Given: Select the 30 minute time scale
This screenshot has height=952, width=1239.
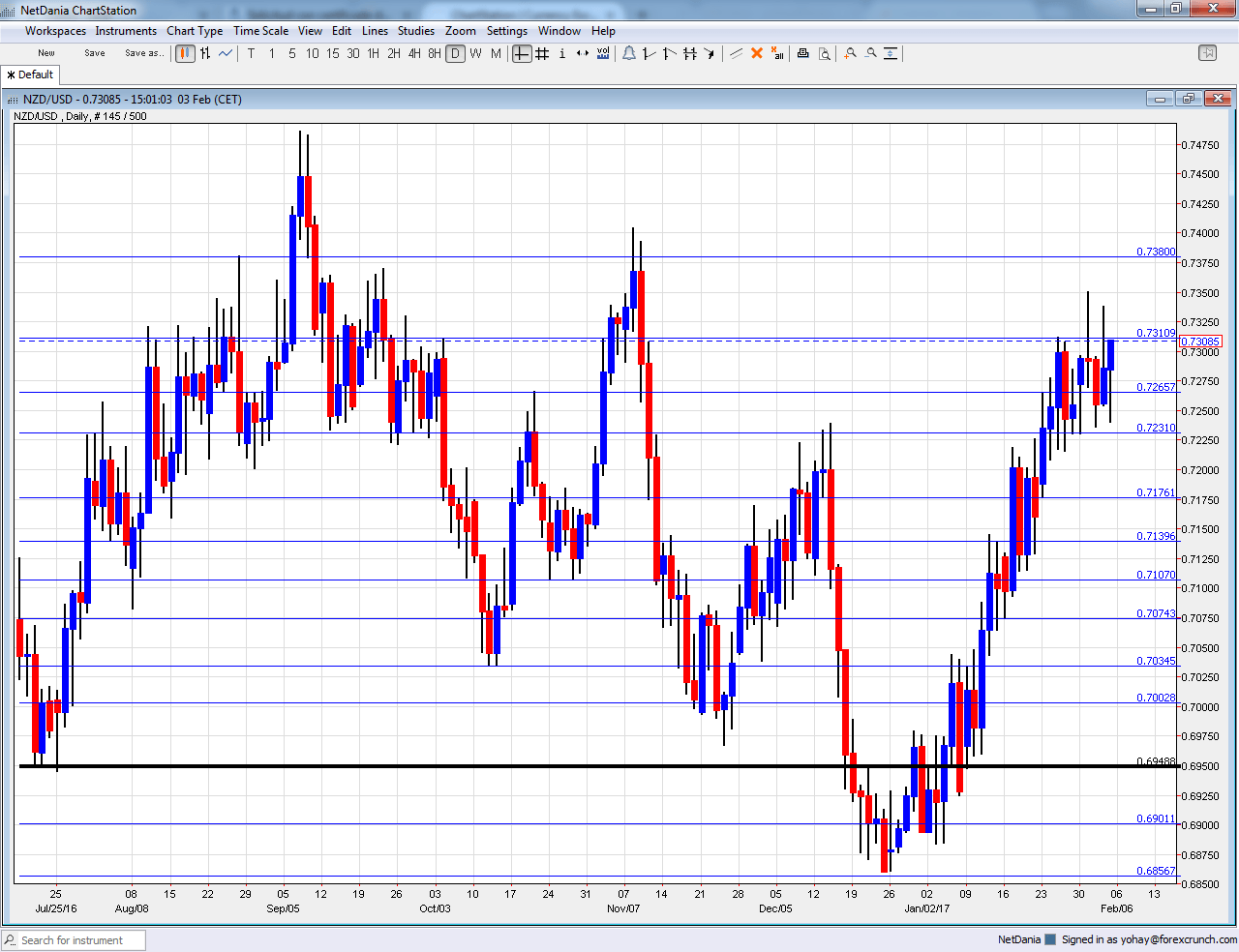Looking at the screenshot, I should coord(353,53).
